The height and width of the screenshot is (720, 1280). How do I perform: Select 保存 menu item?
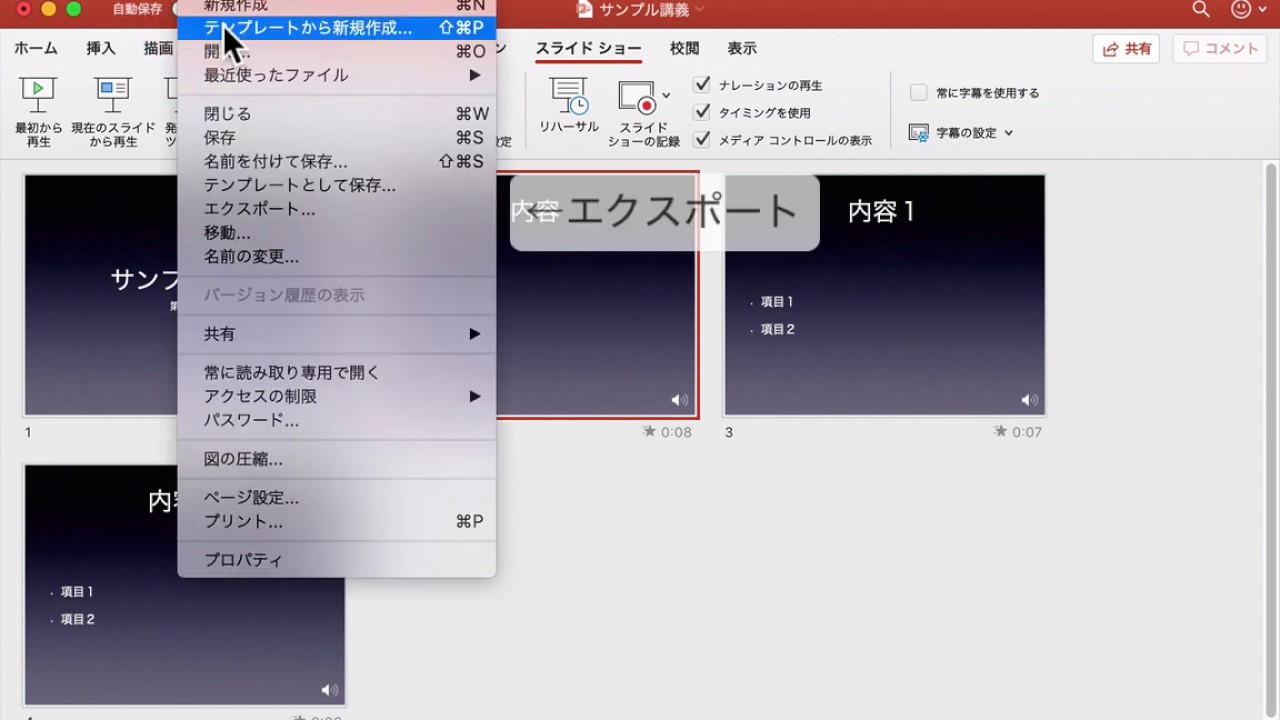pyautogui.click(x=336, y=138)
